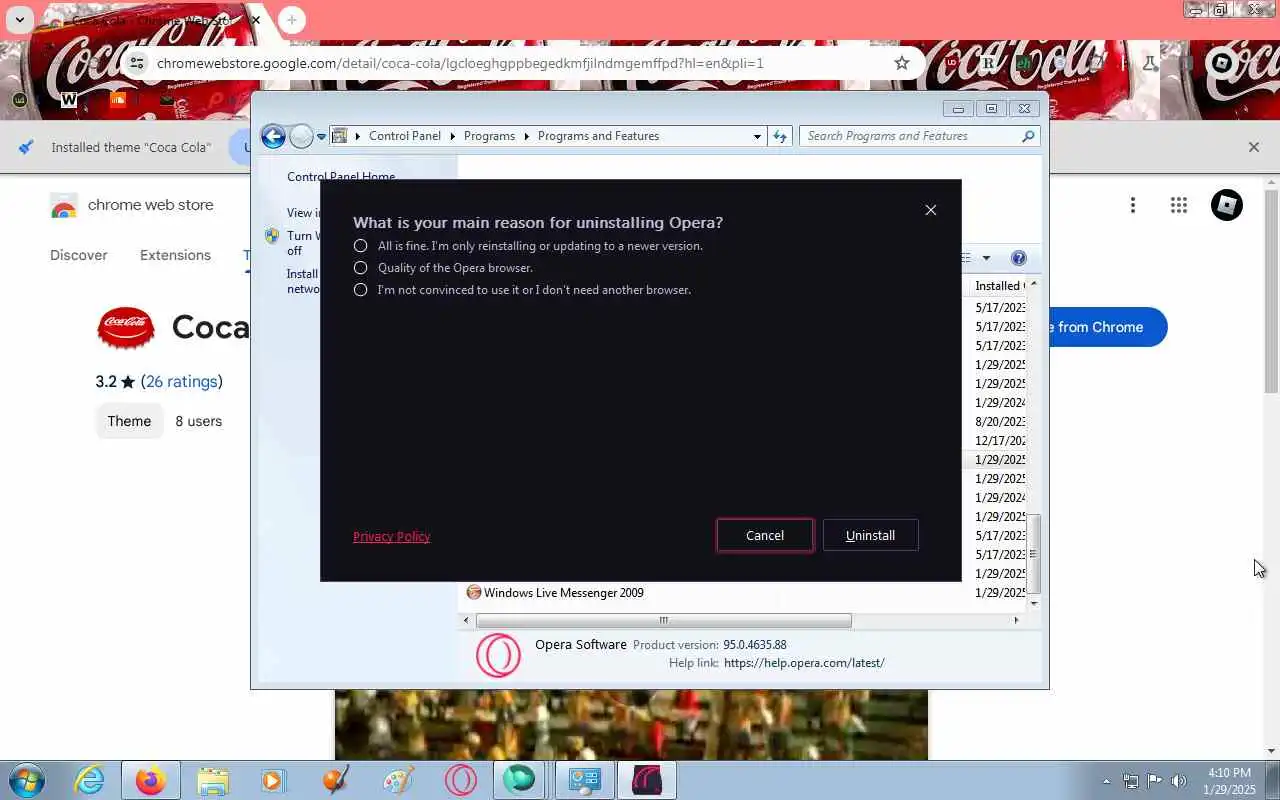The height and width of the screenshot is (800, 1280).
Task: Open the web store three-dot menu
Action: [x=1133, y=205]
